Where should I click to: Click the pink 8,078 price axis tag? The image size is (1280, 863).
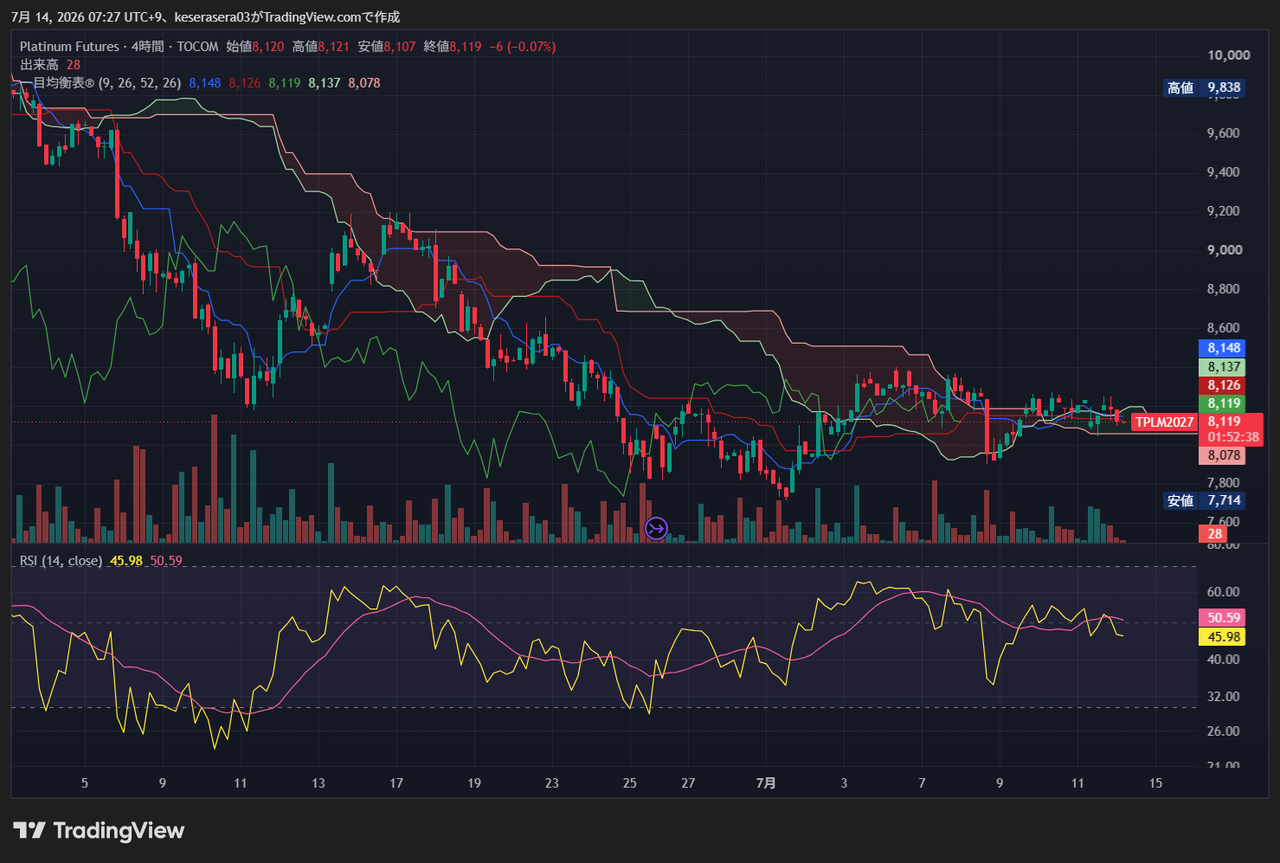tap(1224, 455)
